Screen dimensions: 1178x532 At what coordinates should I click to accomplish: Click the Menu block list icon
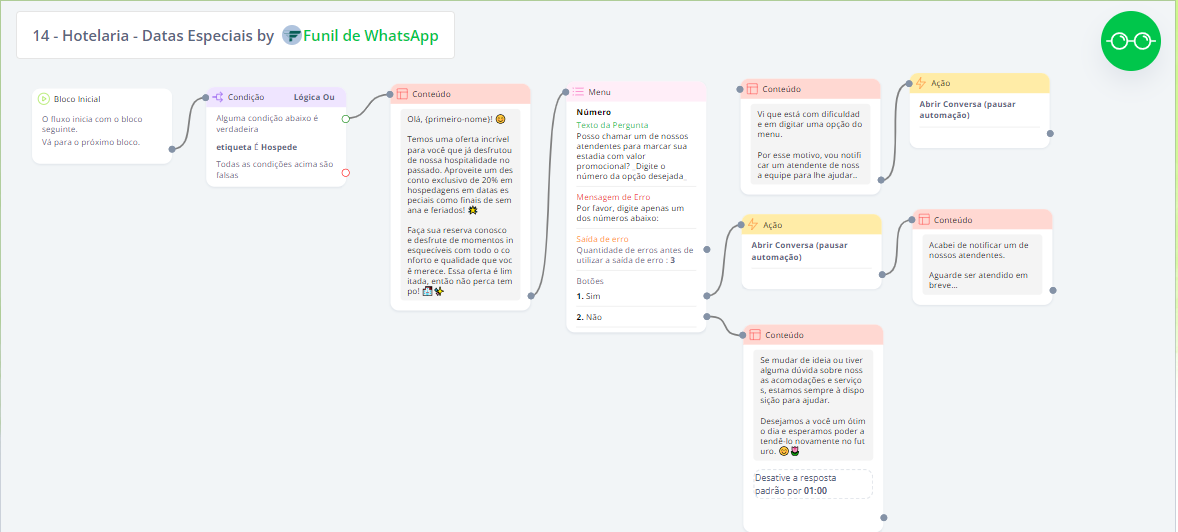[x=578, y=92]
